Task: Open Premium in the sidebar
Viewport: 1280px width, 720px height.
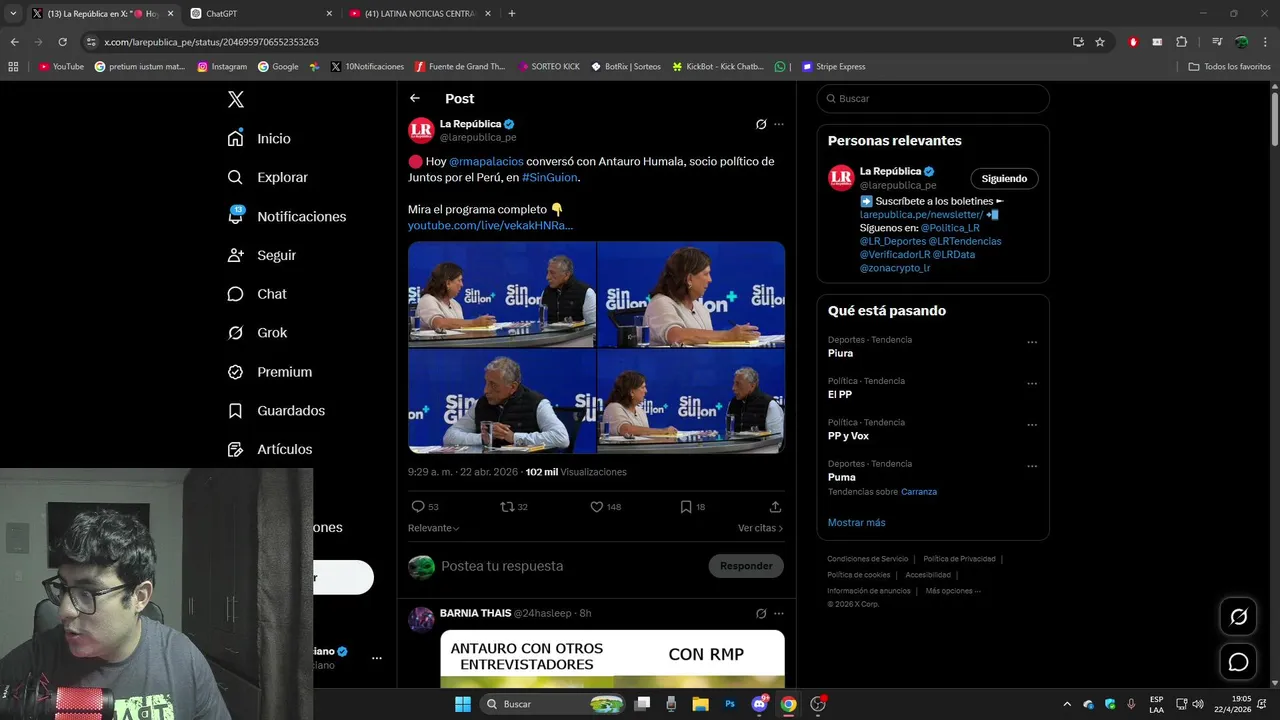Action: pos(269,372)
